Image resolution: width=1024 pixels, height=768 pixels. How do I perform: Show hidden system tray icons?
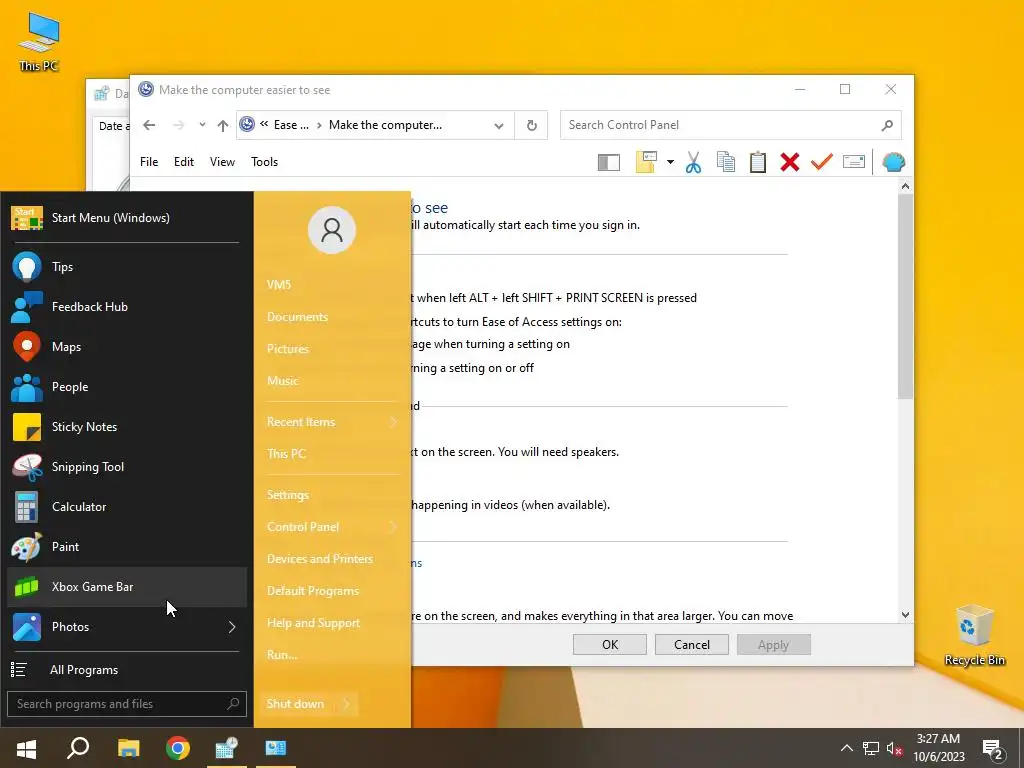tap(846, 748)
